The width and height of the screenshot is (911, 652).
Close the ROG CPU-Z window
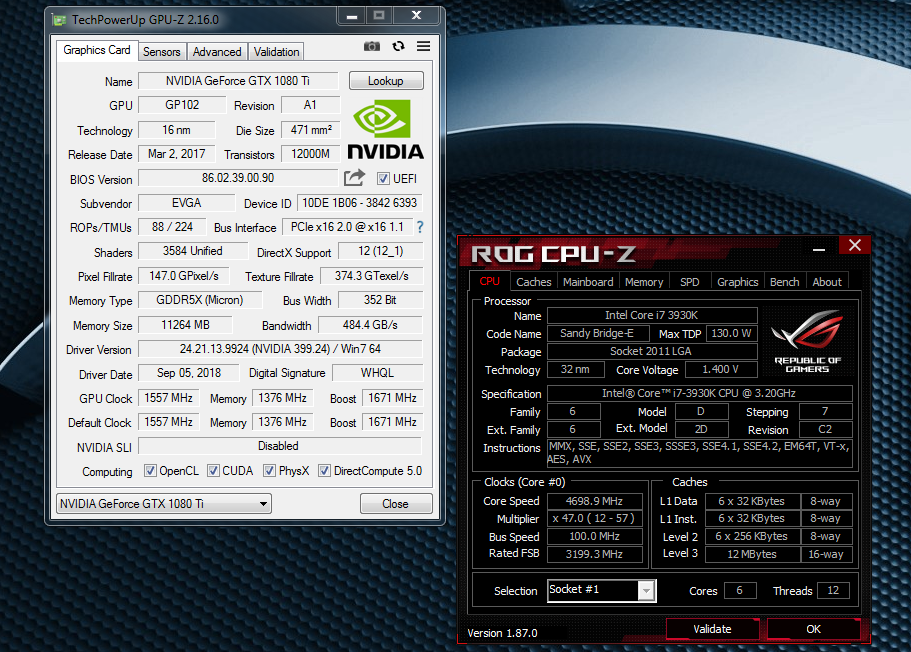[x=855, y=245]
